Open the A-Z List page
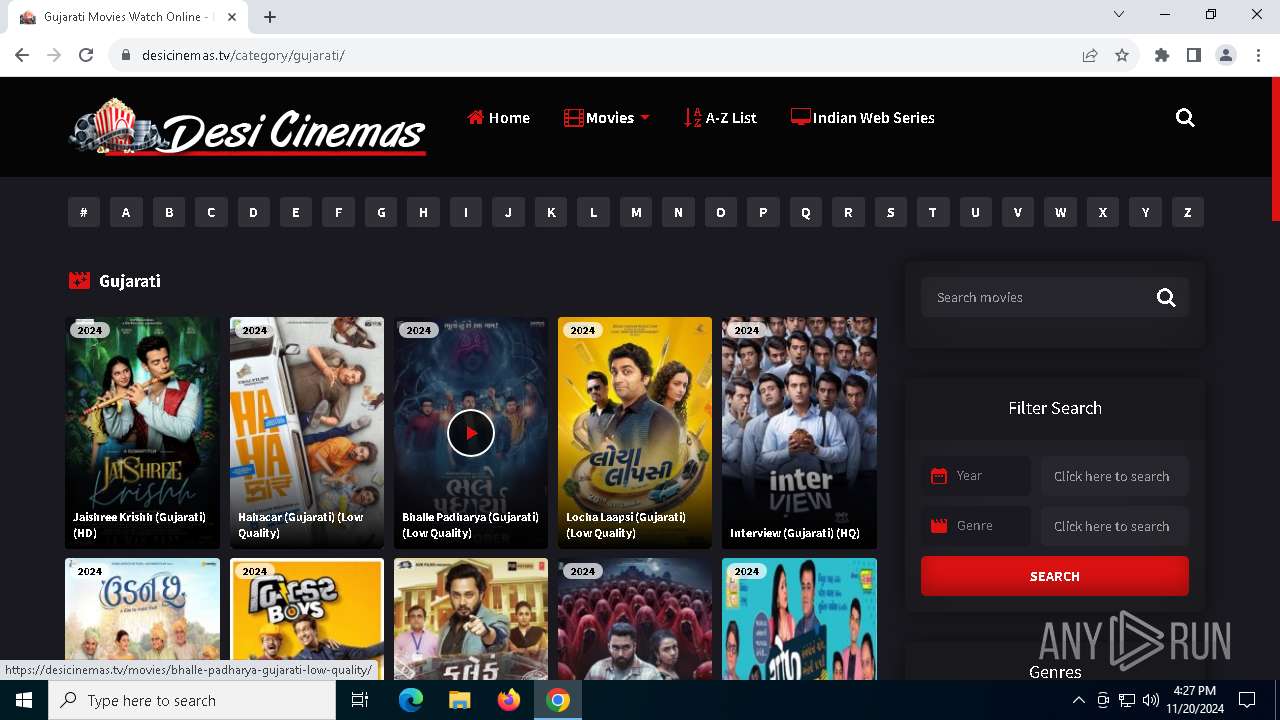The width and height of the screenshot is (1280, 720). (720, 118)
